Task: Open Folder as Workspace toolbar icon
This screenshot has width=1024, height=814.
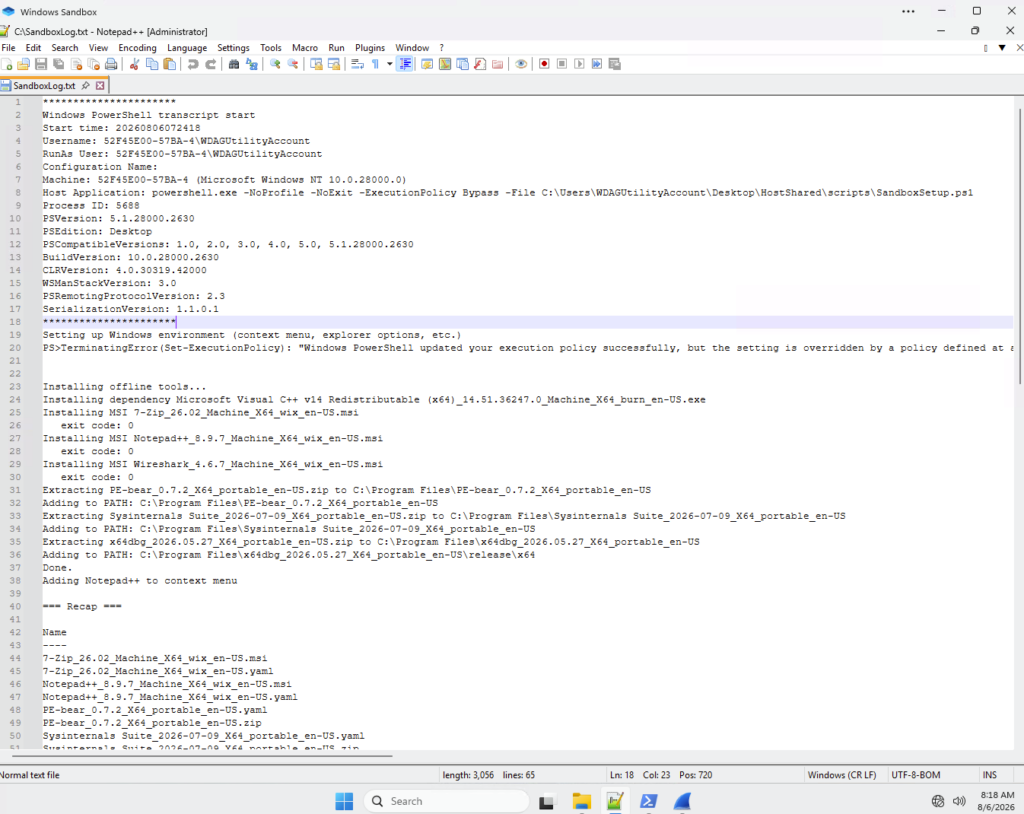Action: (x=498, y=64)
